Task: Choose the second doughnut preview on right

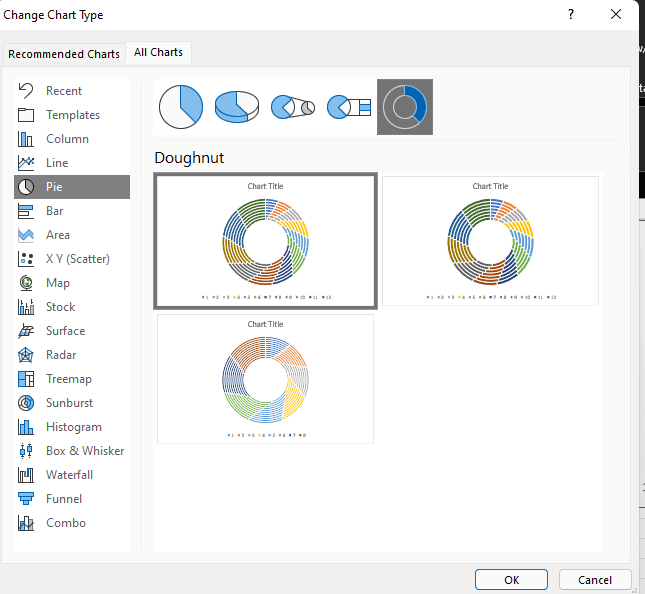Action: click(490, 241)
